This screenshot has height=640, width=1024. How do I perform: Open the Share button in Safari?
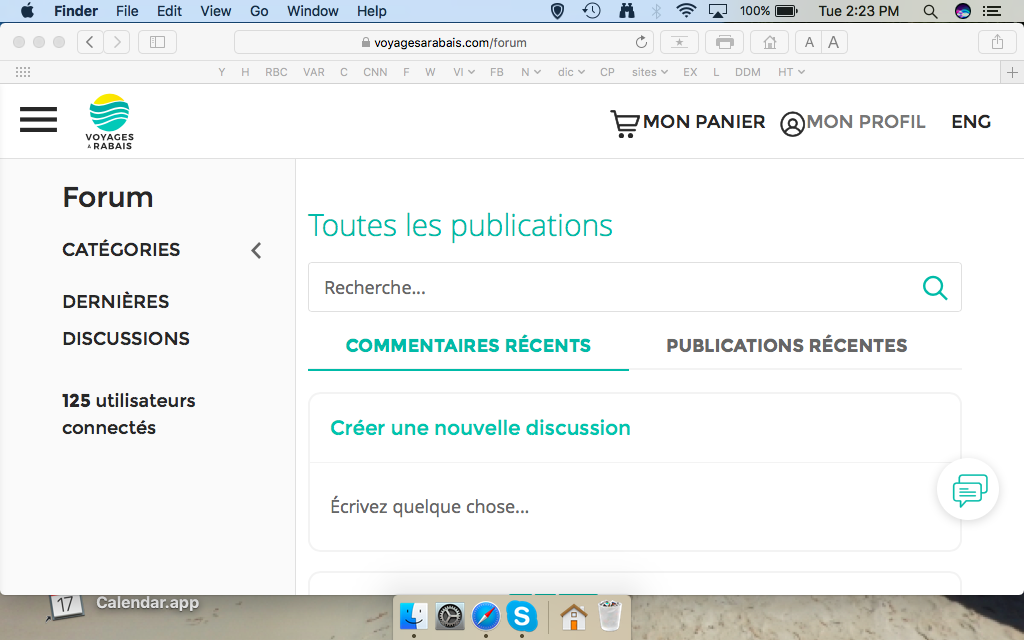point(997,42)
